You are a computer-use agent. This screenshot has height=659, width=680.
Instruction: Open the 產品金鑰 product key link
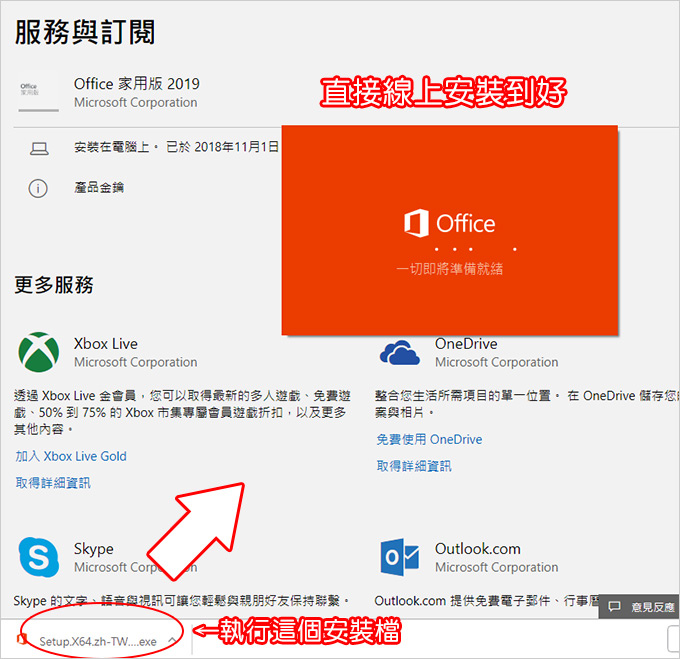[x=99, y=188]
